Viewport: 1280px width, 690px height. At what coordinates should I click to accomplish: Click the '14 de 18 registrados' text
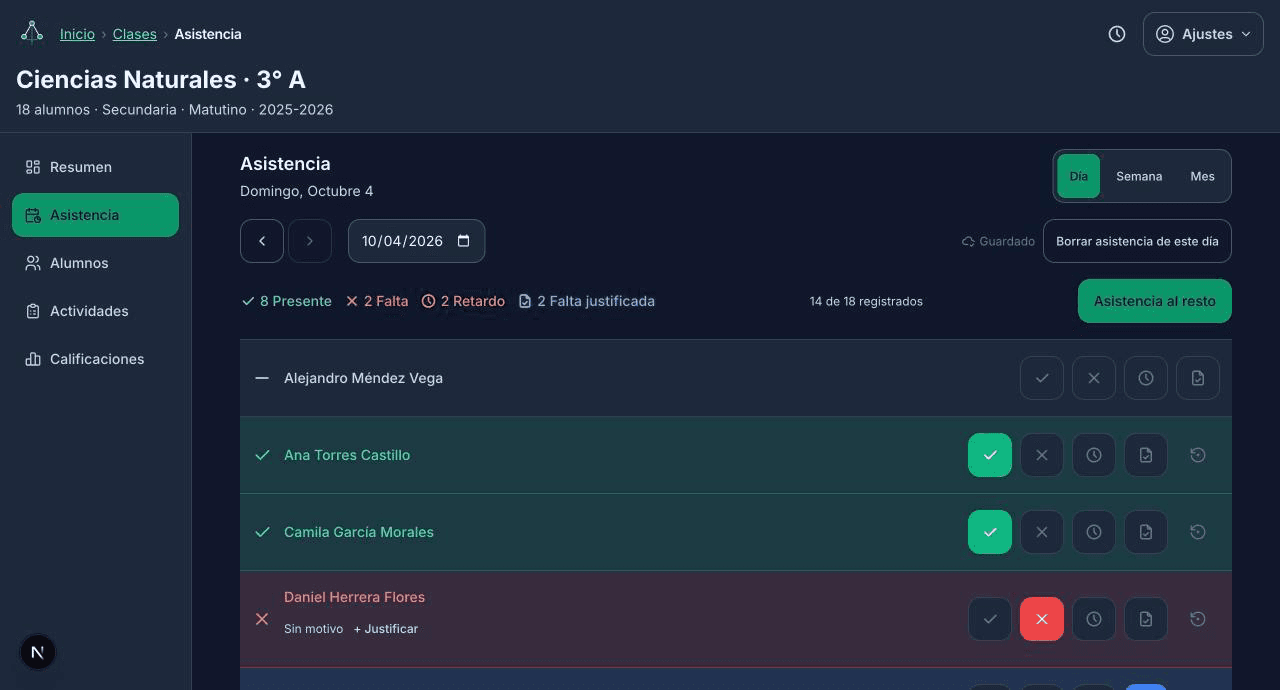[866, 301]
